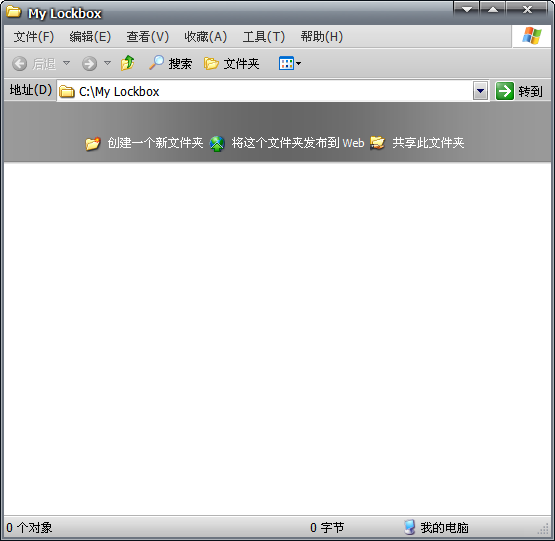This screenshot has height=541, width=555.
Task: Click the folder icon in address bar
Action: point(67,91)
